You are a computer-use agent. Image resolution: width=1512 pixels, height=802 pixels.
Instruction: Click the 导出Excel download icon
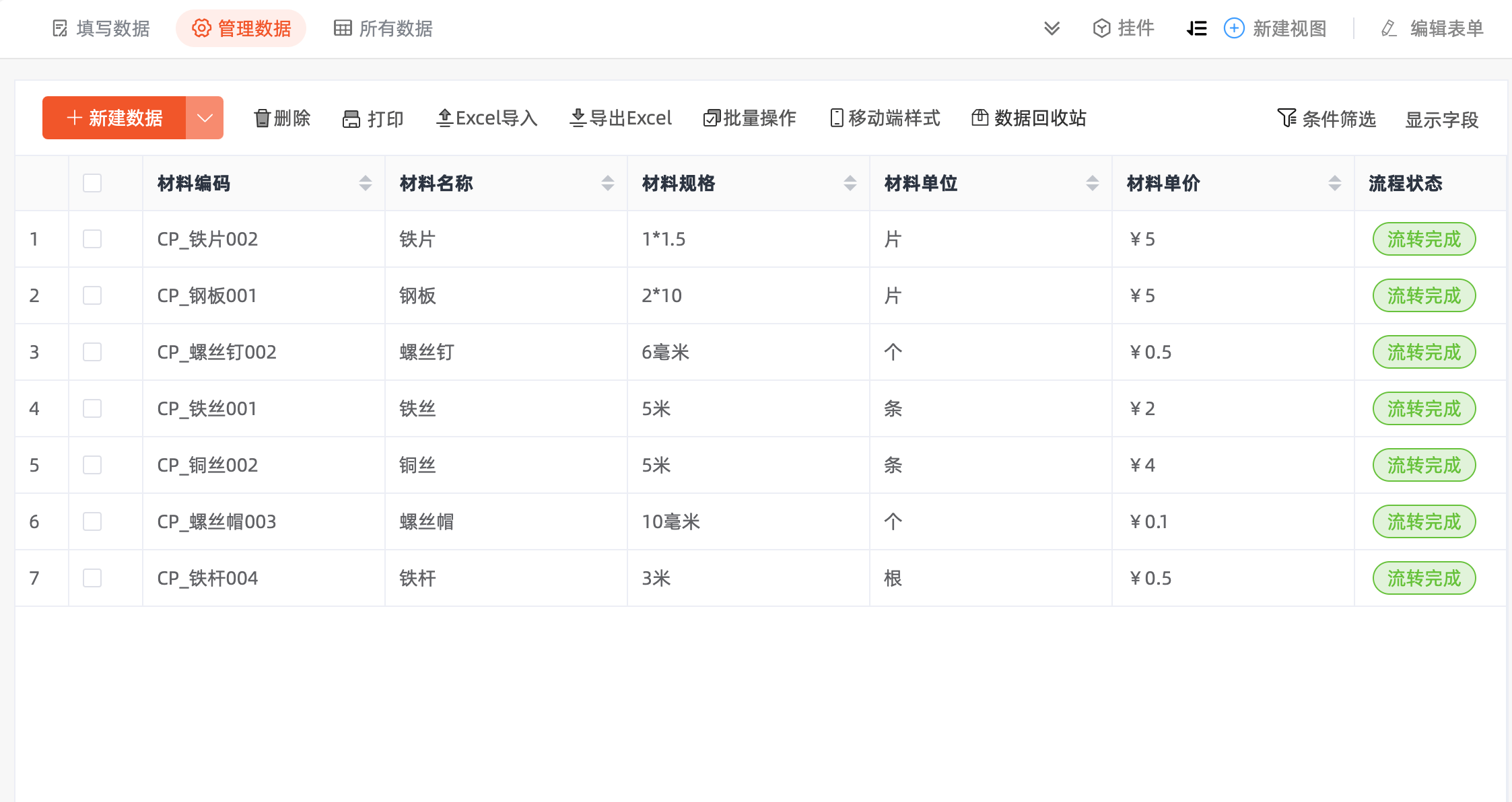point(578,118)
